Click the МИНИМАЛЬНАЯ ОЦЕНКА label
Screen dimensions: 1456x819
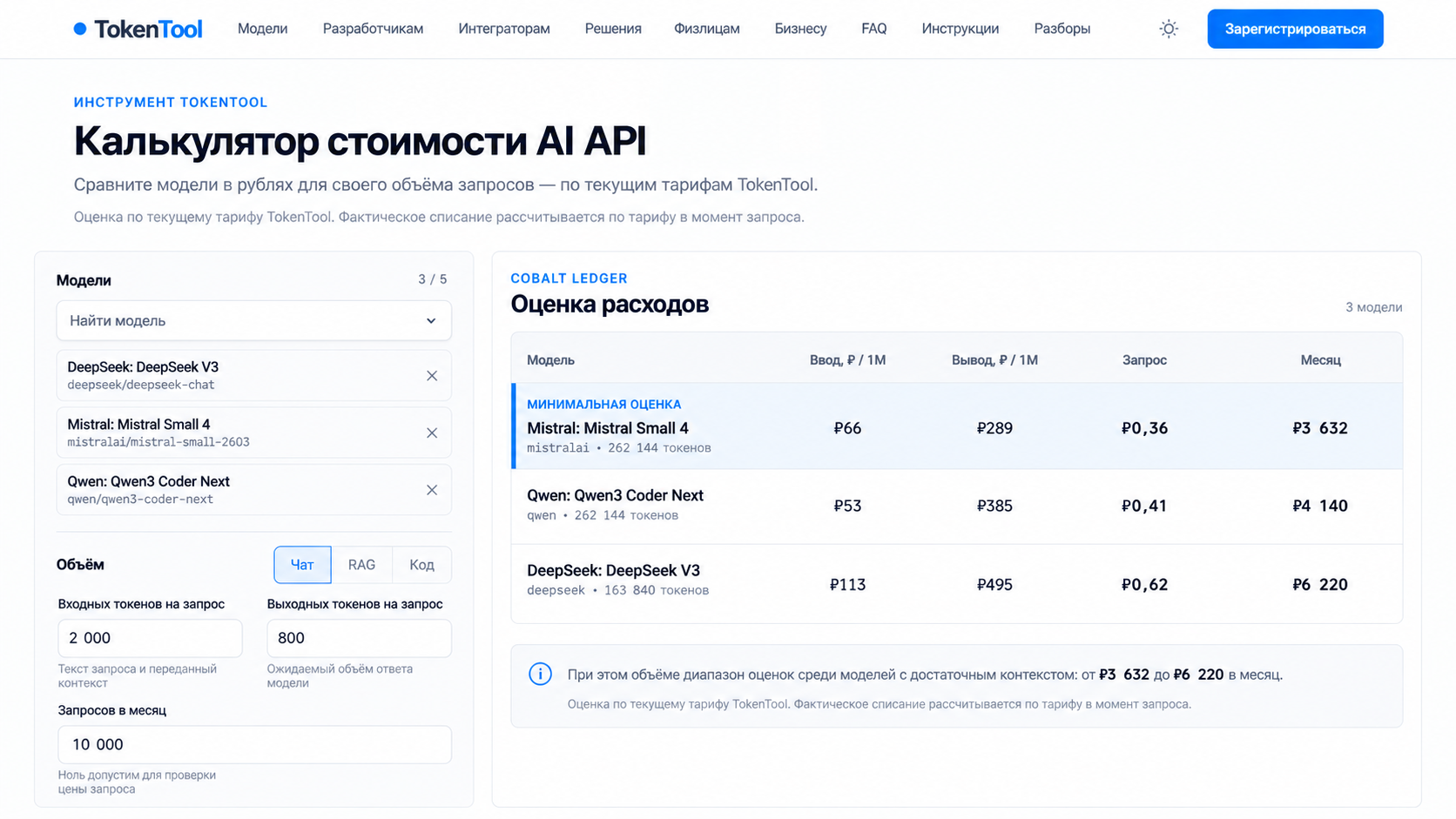click(603, 405)
